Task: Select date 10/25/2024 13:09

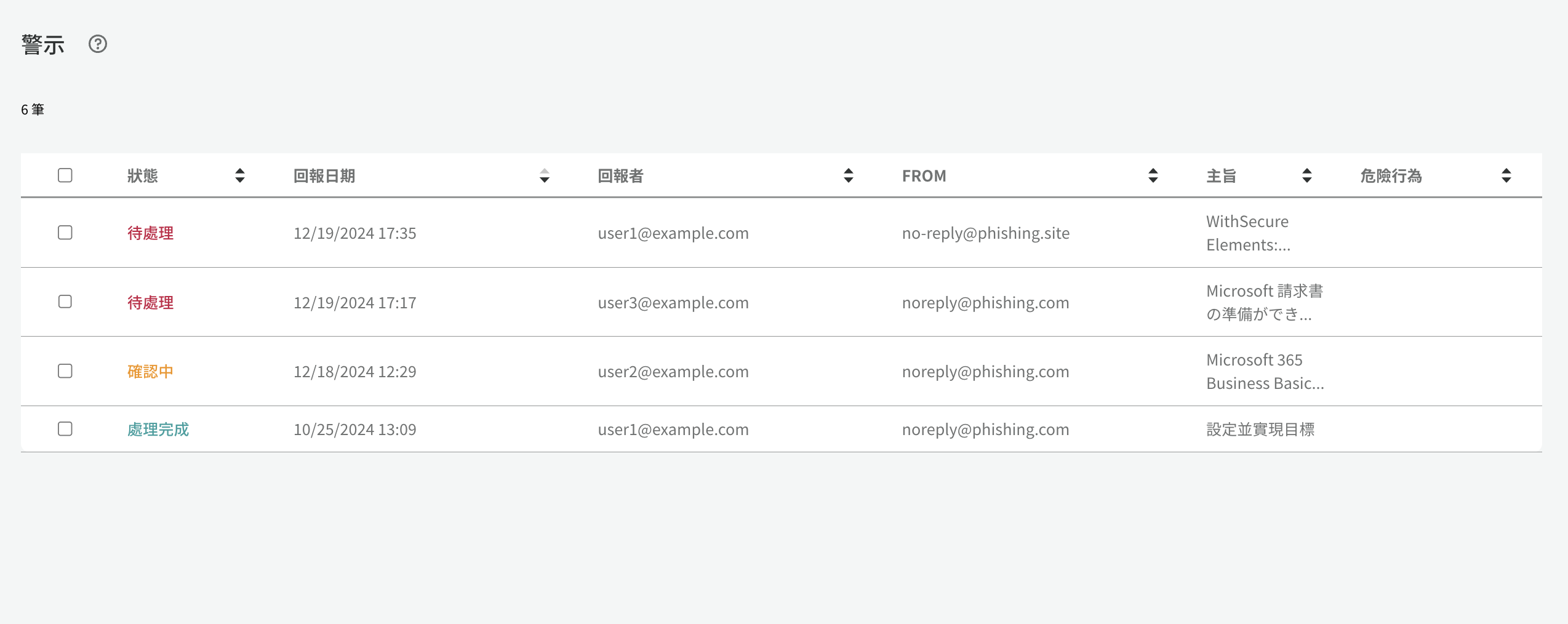Action: (x=355, y=430)
